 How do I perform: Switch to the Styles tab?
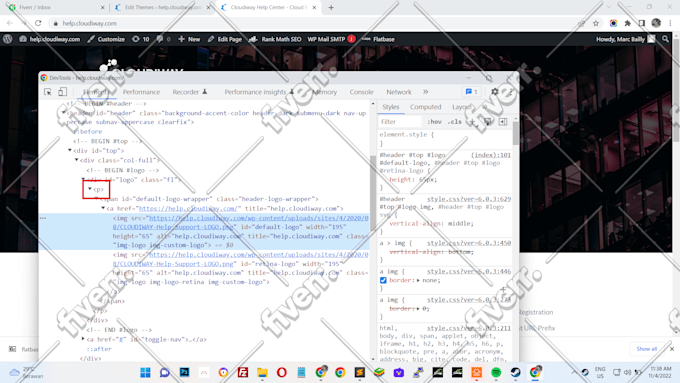[391, 107]
